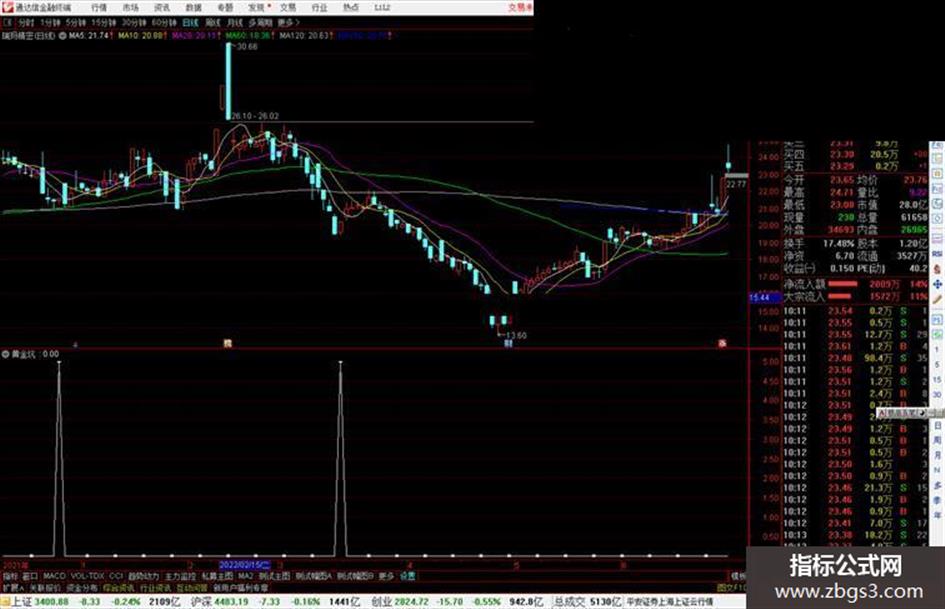Open the 行情 menu
The height and width of the screenshot is (609, 945).
(x=99, y=7)
